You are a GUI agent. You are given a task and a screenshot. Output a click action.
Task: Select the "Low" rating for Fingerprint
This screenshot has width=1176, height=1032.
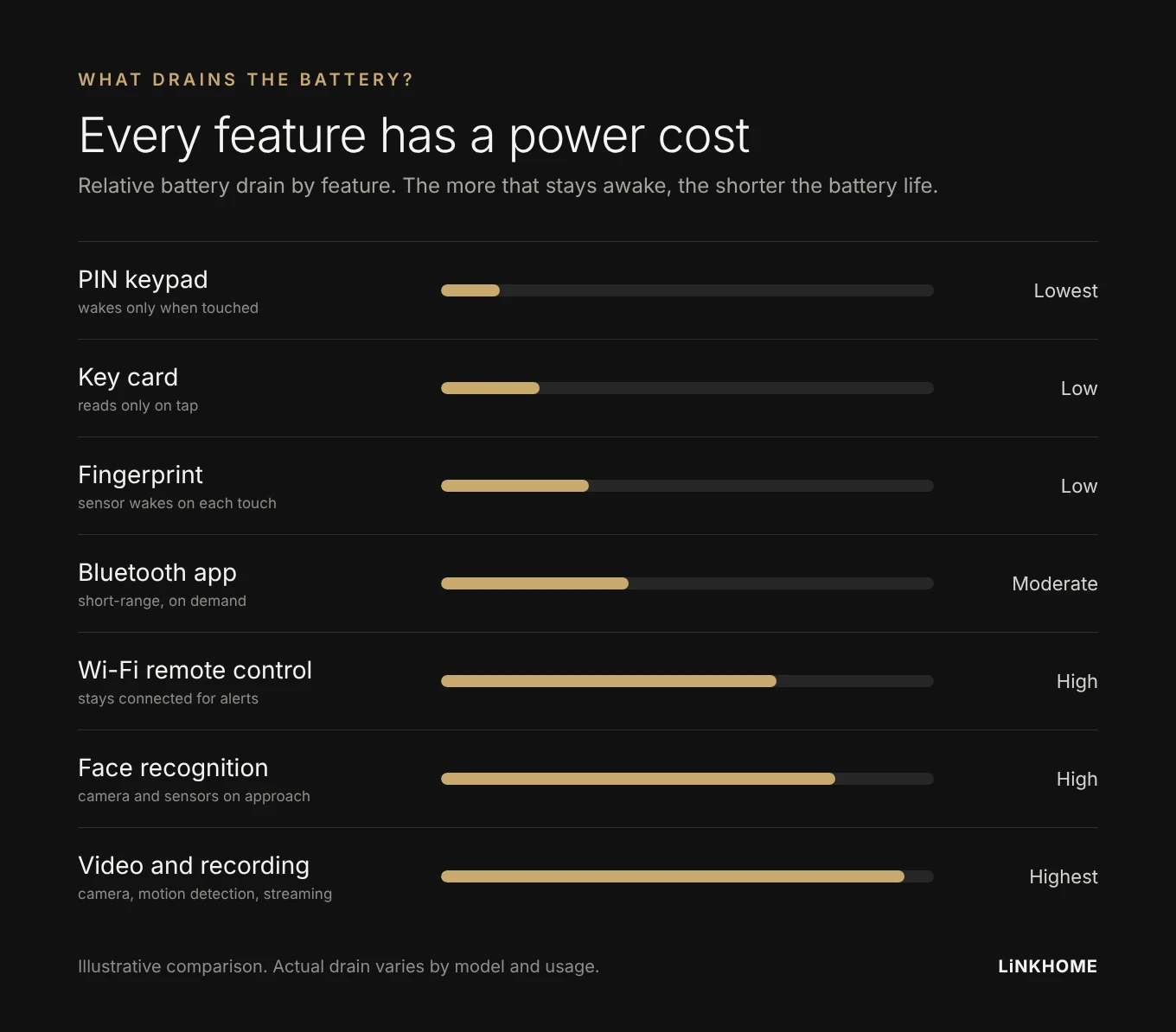(x=1079, y=486)
